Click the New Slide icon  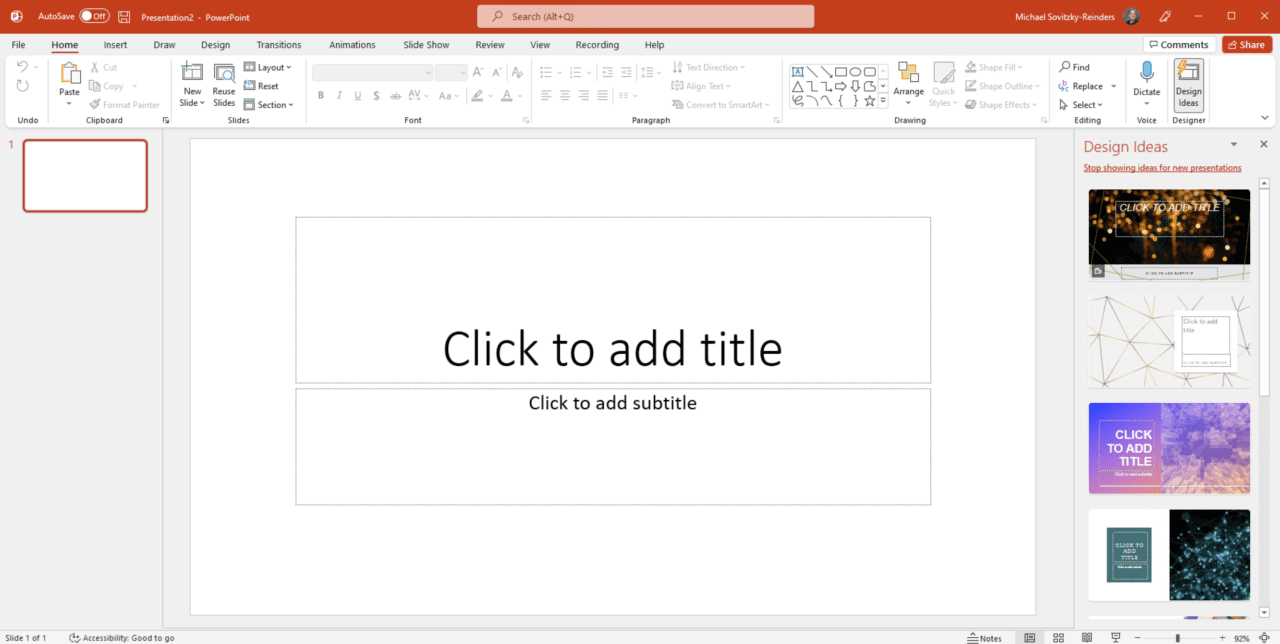[192, 74]
